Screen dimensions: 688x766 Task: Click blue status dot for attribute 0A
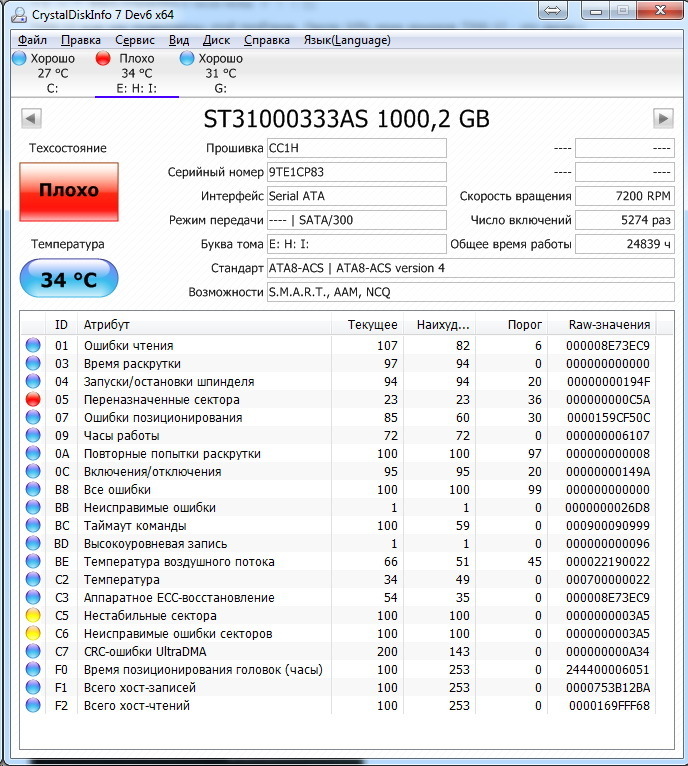(x=33, y=453)
